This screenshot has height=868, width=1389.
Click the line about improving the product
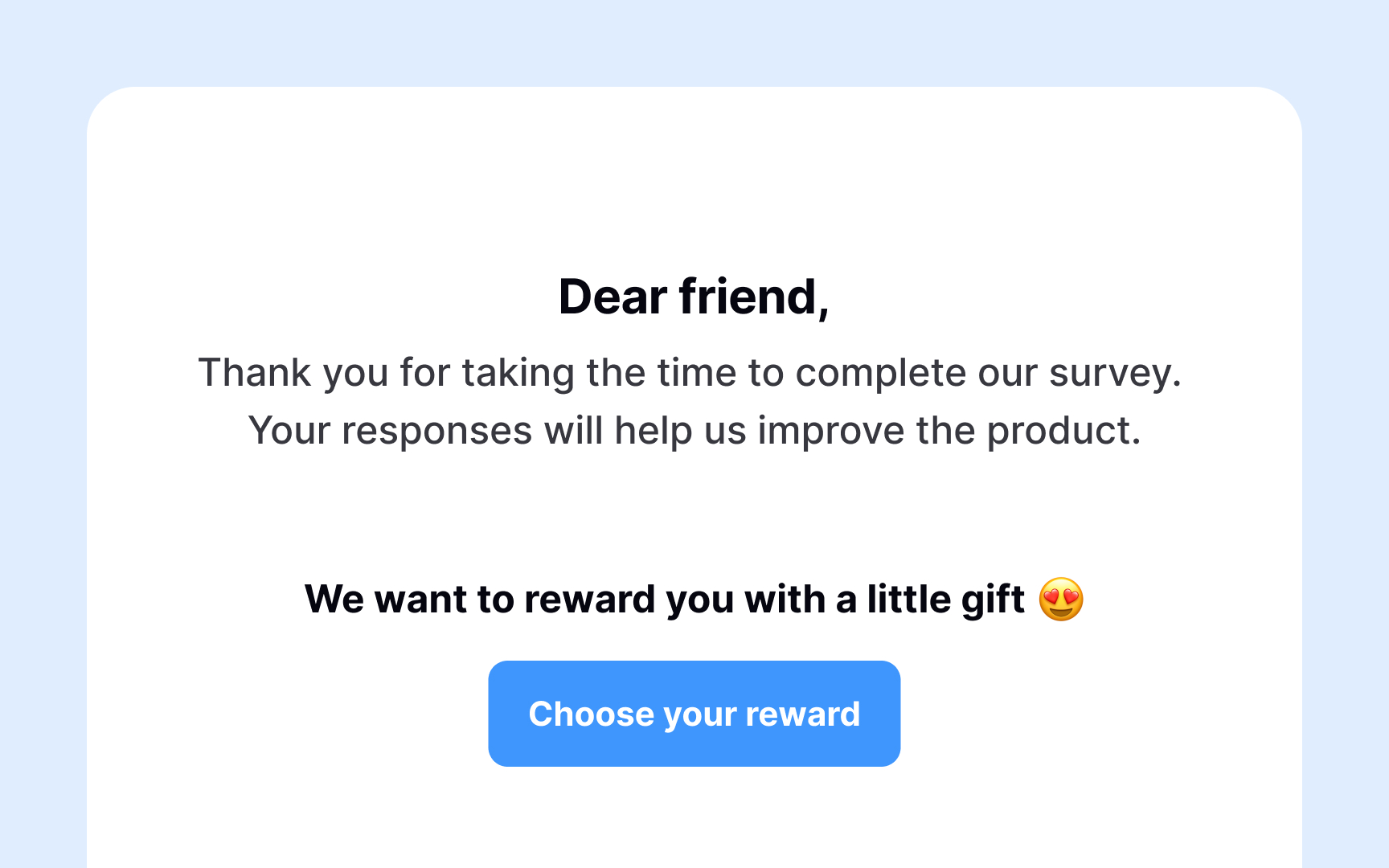tap(694, 430)
